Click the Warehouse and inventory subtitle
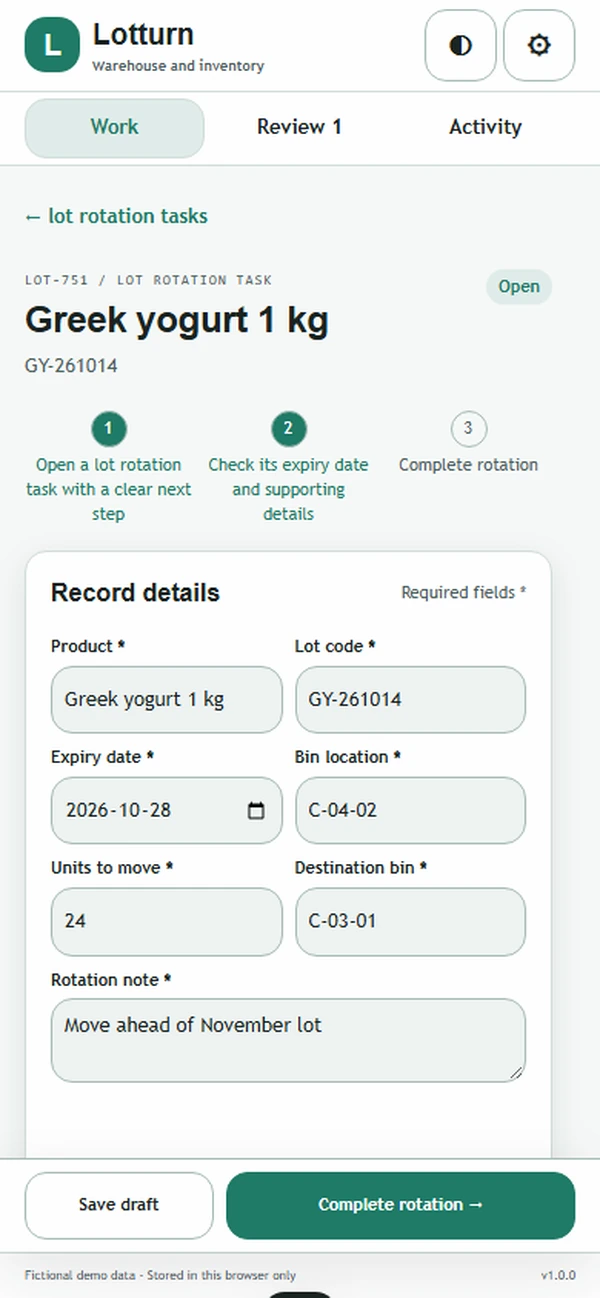The image size is (600, 1298). (178, 66)
